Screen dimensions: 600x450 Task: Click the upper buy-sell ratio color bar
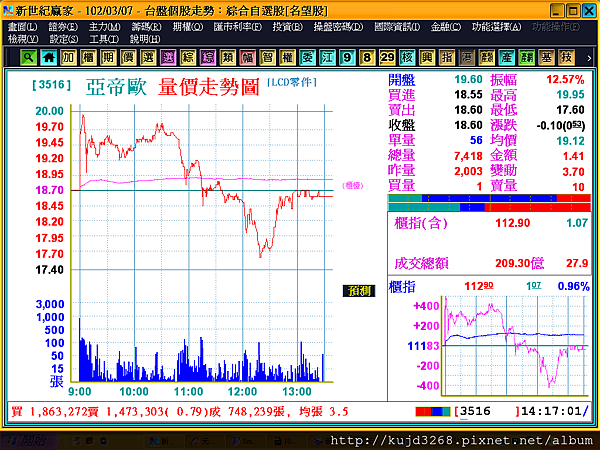click(489, 198)
